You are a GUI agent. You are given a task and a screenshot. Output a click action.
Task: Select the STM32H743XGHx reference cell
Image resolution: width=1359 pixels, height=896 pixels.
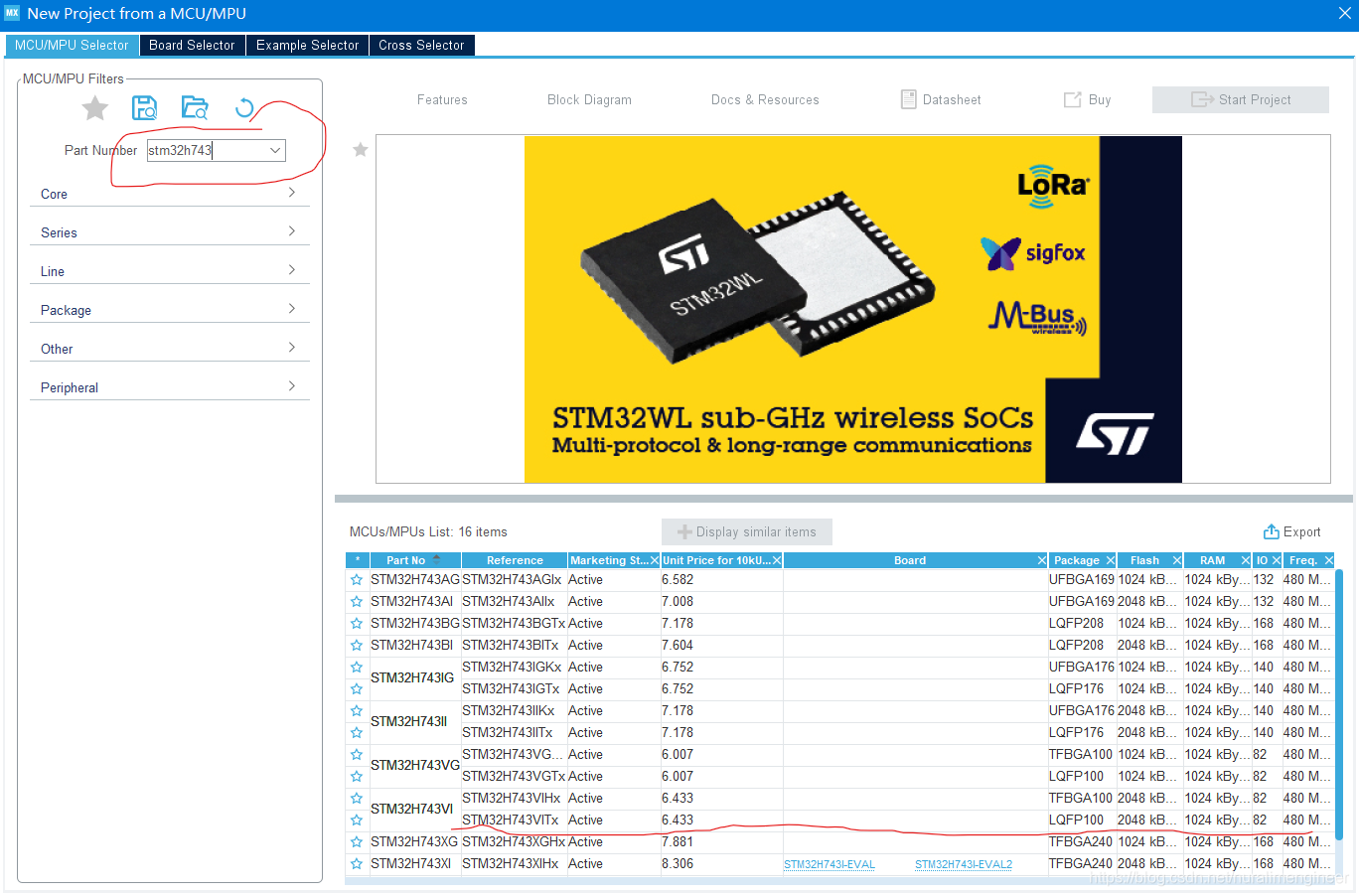514,841
